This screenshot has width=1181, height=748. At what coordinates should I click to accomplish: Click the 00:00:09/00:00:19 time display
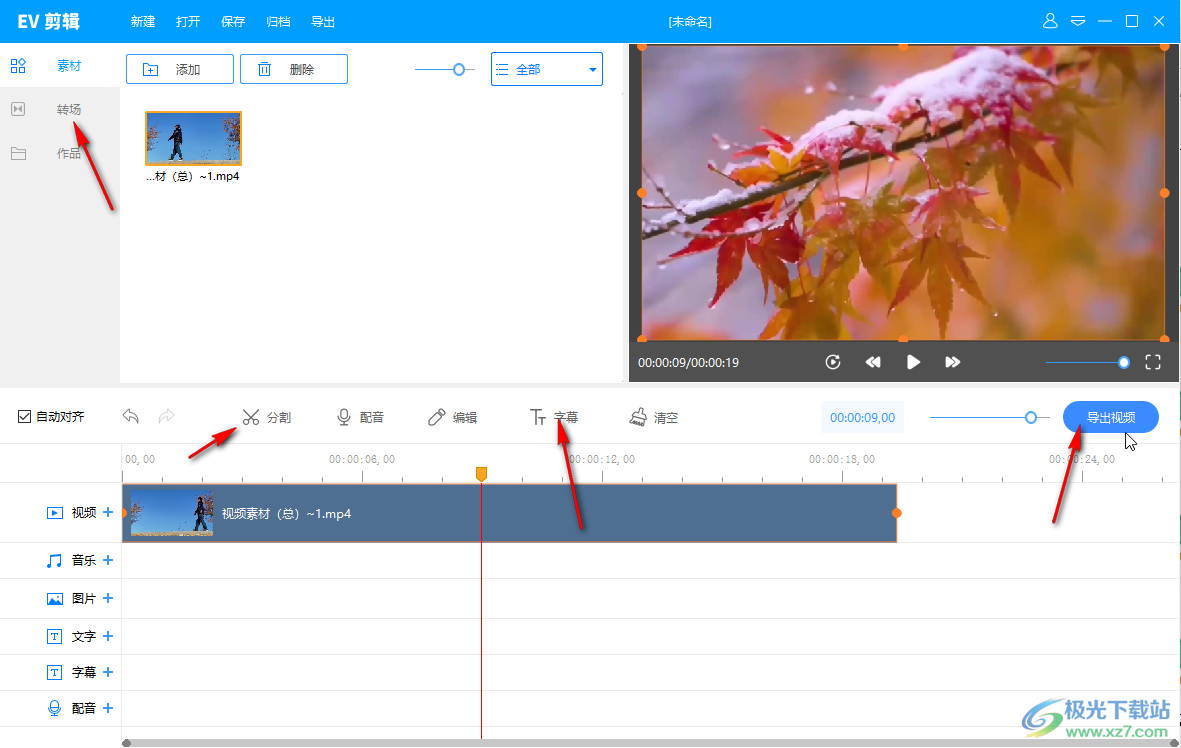click(x=688, y=362)
